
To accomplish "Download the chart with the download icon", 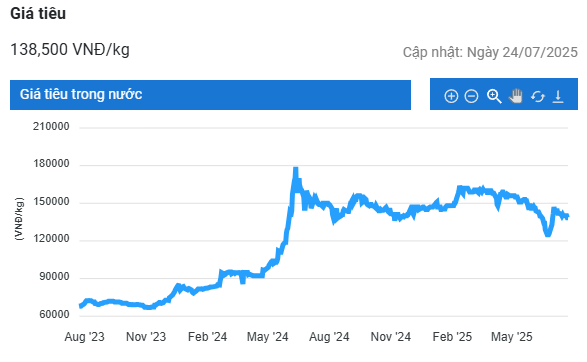I will [x=558, y=96].
